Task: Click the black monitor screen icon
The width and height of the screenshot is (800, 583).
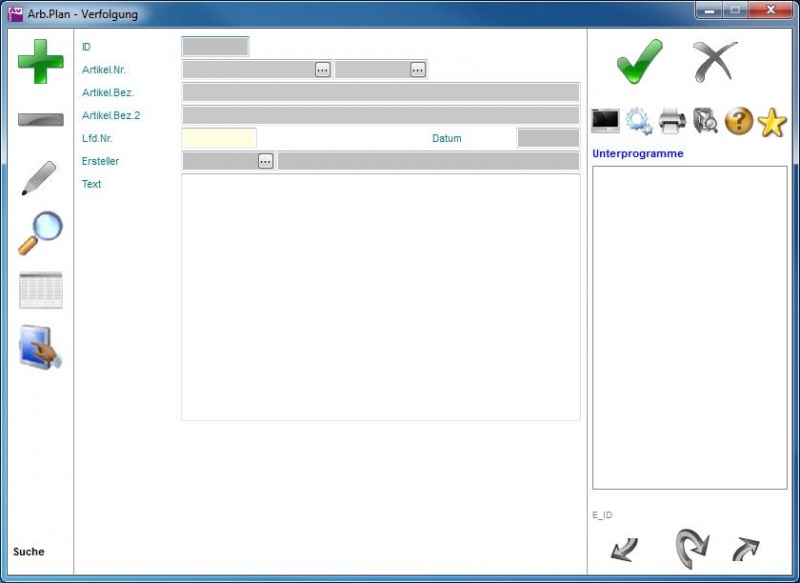Action: pyautogui.click(x=605, y=121)
